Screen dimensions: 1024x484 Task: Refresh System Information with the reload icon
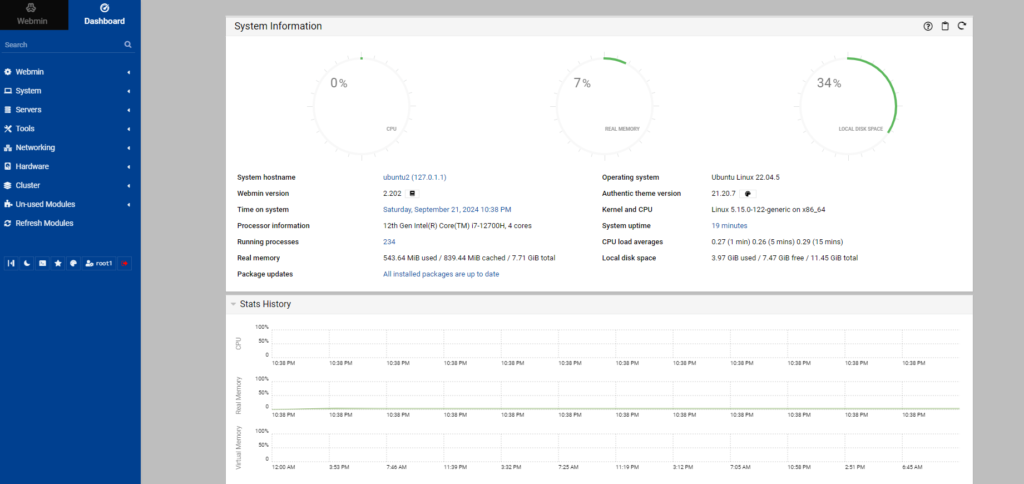961,26
